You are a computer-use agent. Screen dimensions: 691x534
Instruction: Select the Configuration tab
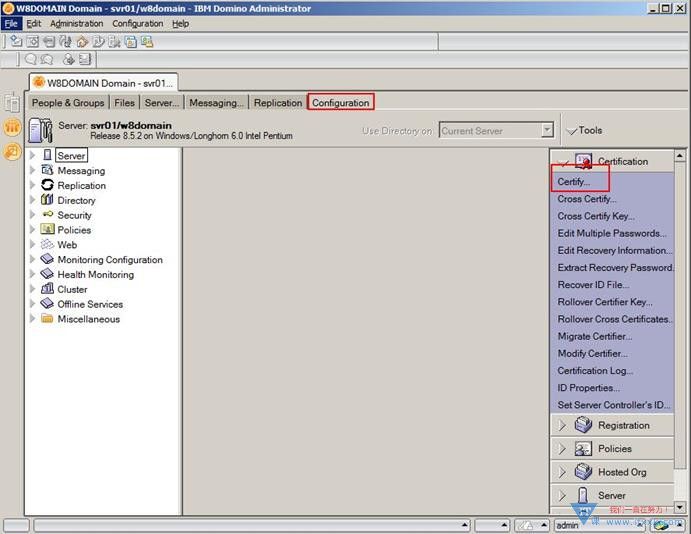pyautogui.click(x=341, y=103)
